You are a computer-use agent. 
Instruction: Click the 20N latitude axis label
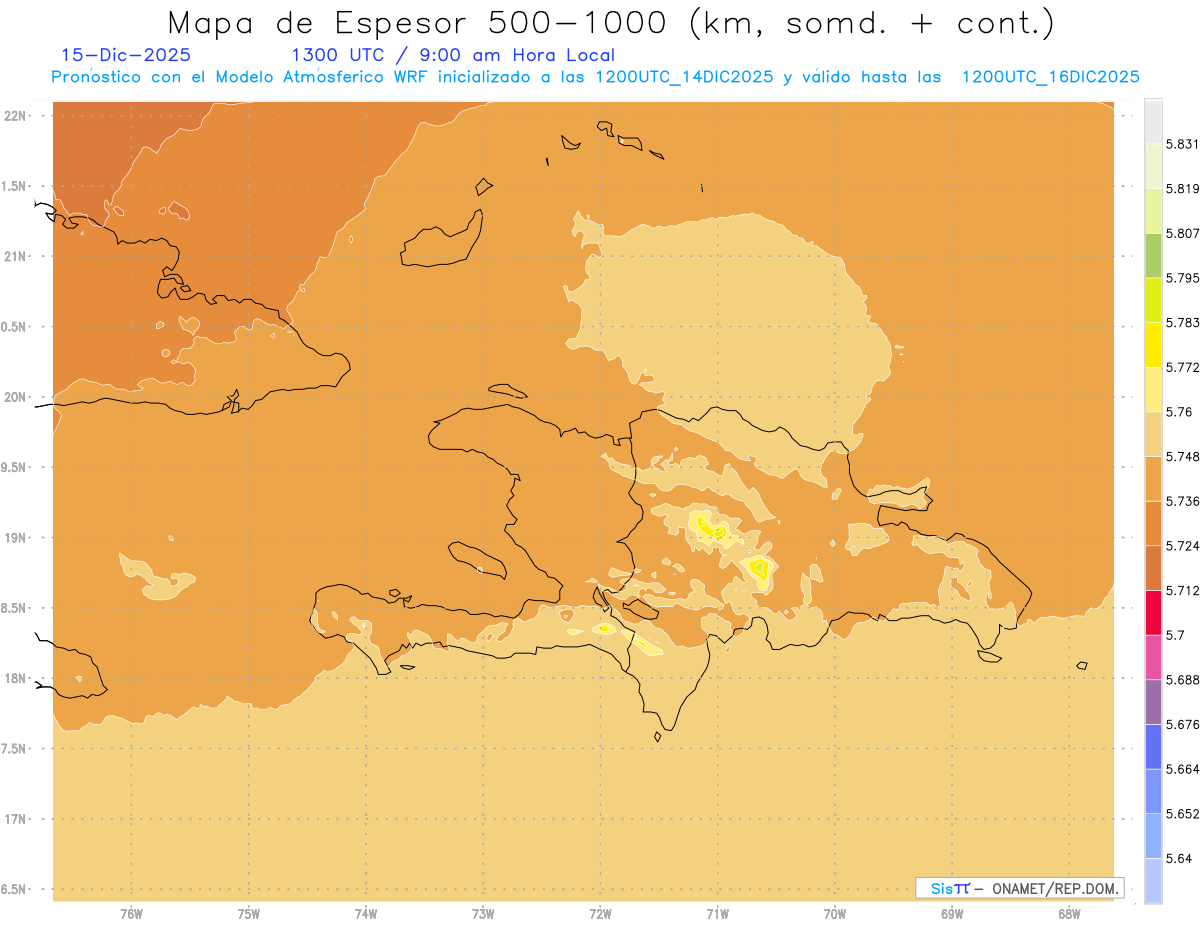[x=15, y=397]
